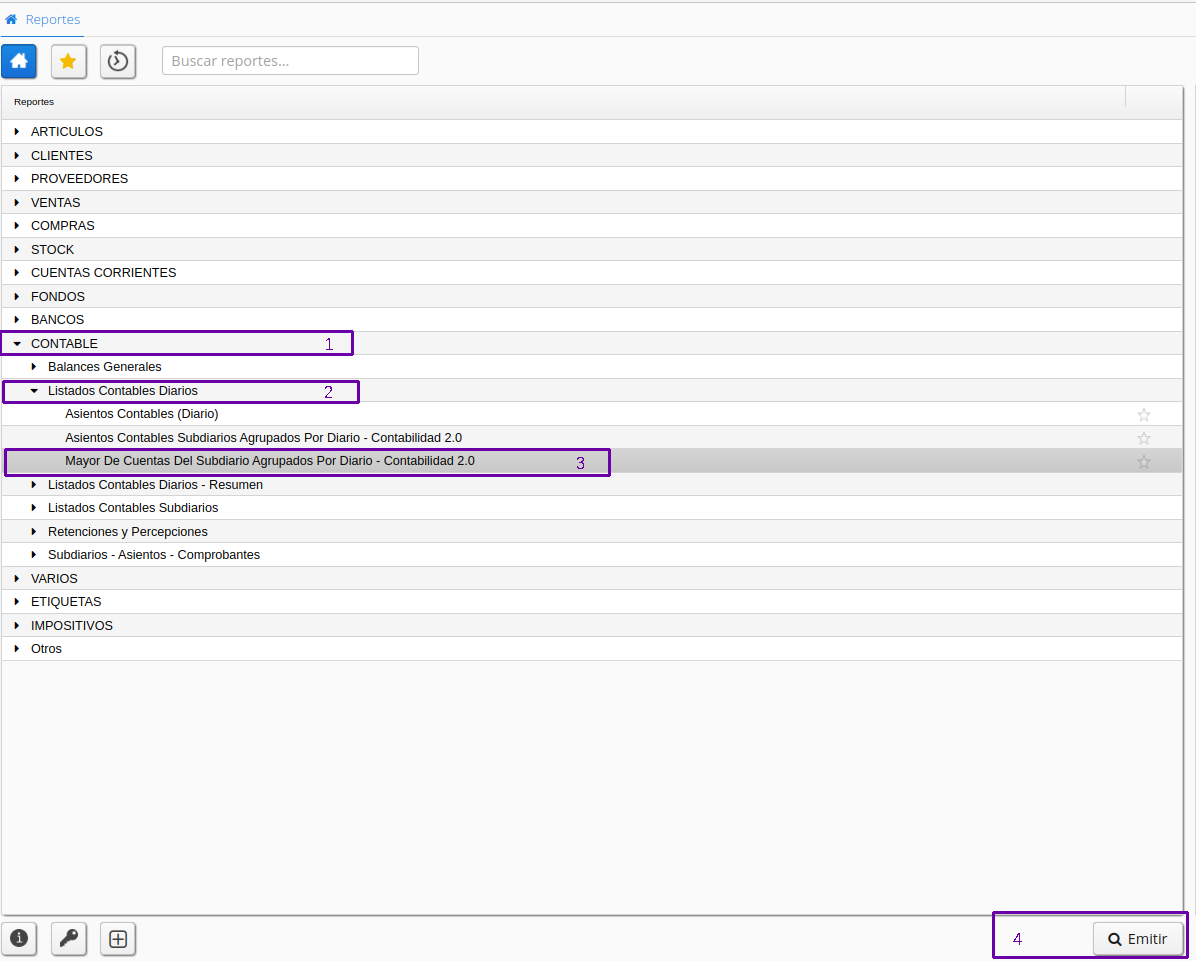This screenshot has height=961, width=1196.
Task: Expand the BANCOS category arrow
Action: point(17,320)
